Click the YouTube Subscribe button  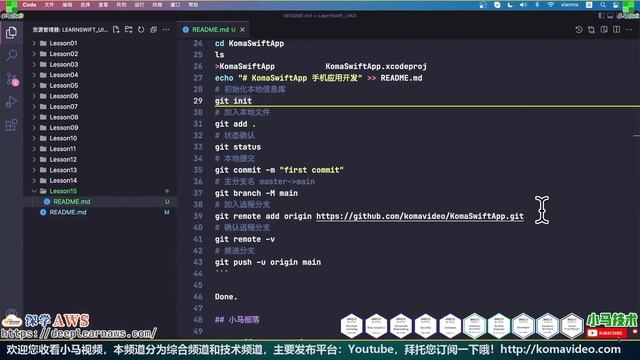point(607,333)
